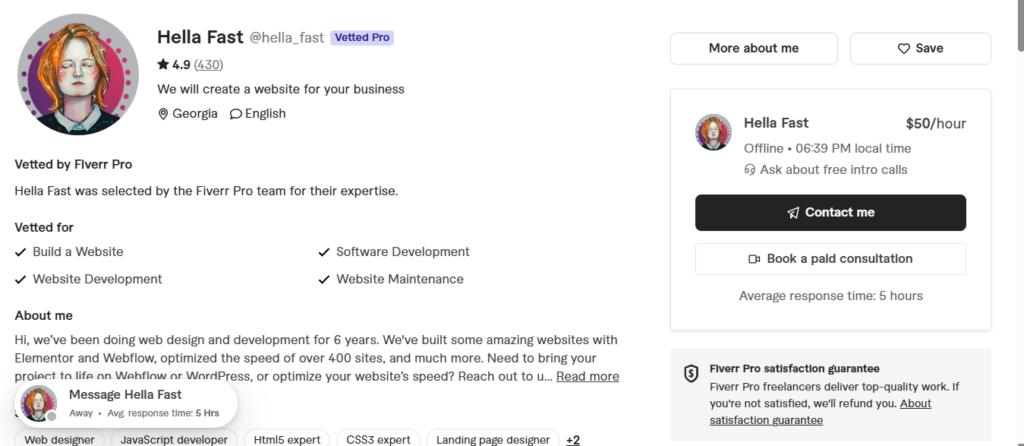1024x446 pixels.
Task: Click the satisfaction guarantee shield icon
Action: click(691, 374)
